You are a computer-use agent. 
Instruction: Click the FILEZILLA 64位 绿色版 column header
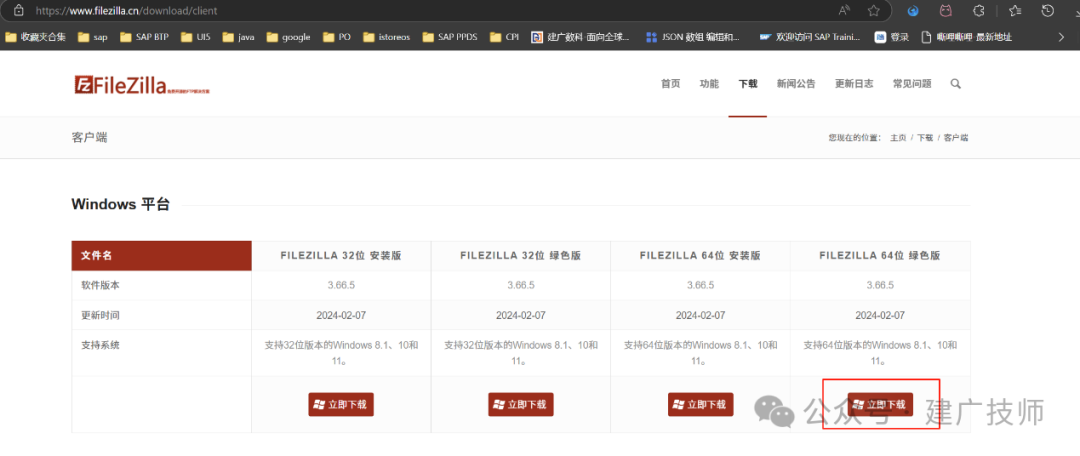pyautogui.click(x=880, y=256)
